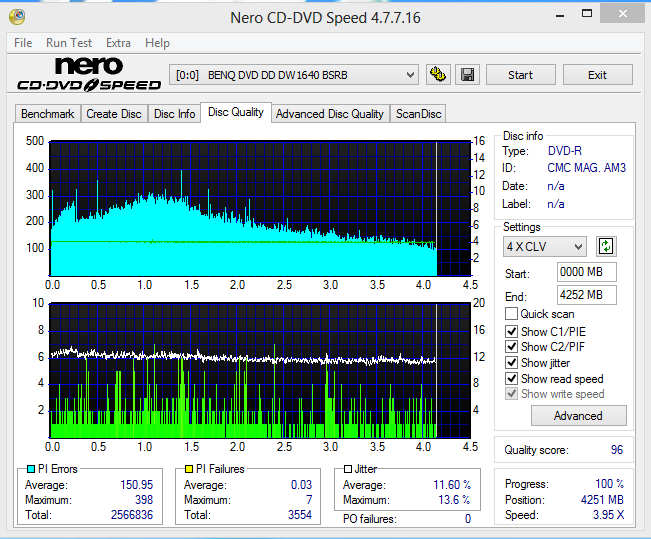Click the End position field 4252 MB
Screen dimensions: 651x539
[x=587, y=295]
